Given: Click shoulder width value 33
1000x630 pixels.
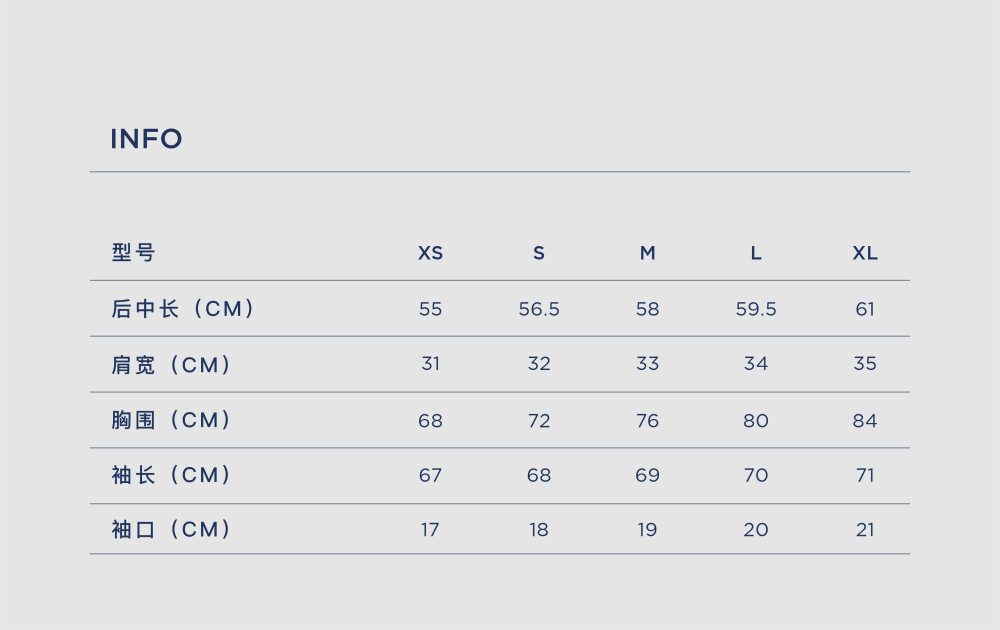Looking at the screenshot, I should coord(647,363).
